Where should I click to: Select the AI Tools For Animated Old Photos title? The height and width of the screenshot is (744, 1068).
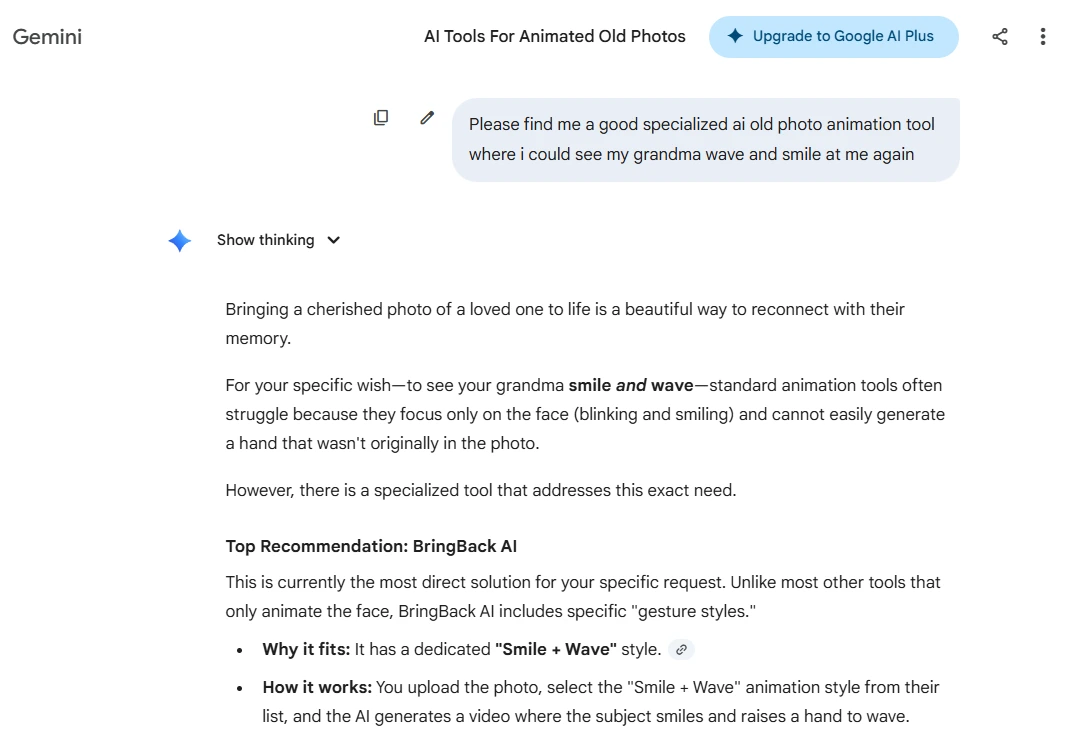pyautogui.click(x=555, y=36)
